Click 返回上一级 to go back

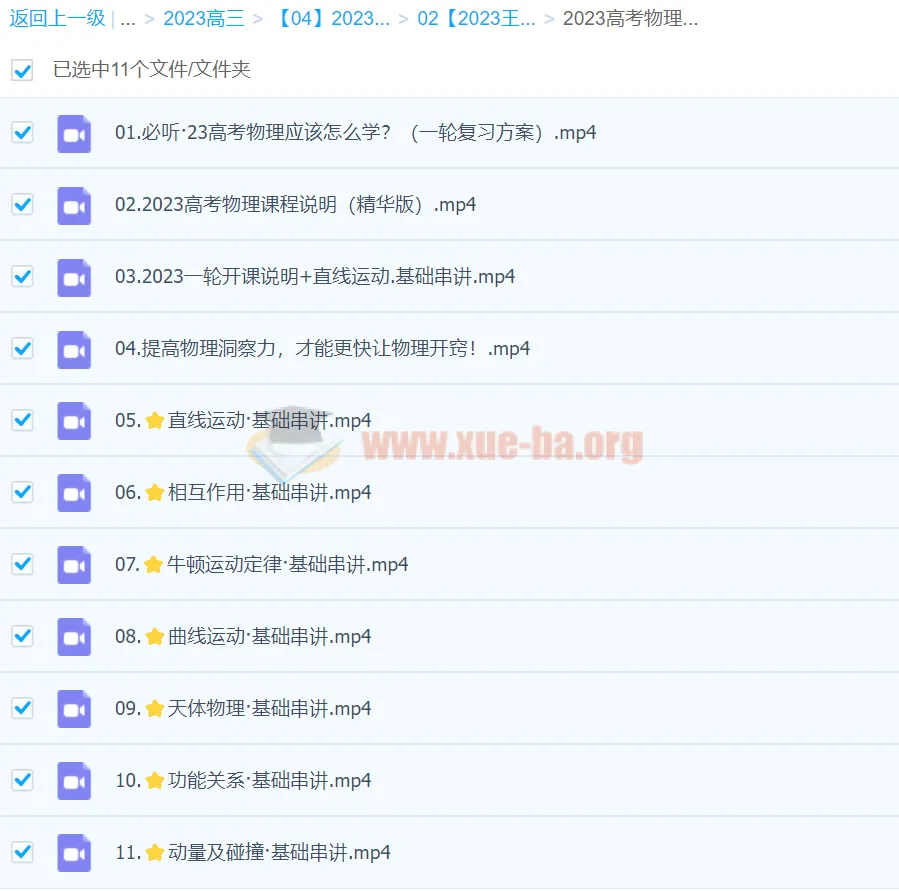(x=57, y=19)
